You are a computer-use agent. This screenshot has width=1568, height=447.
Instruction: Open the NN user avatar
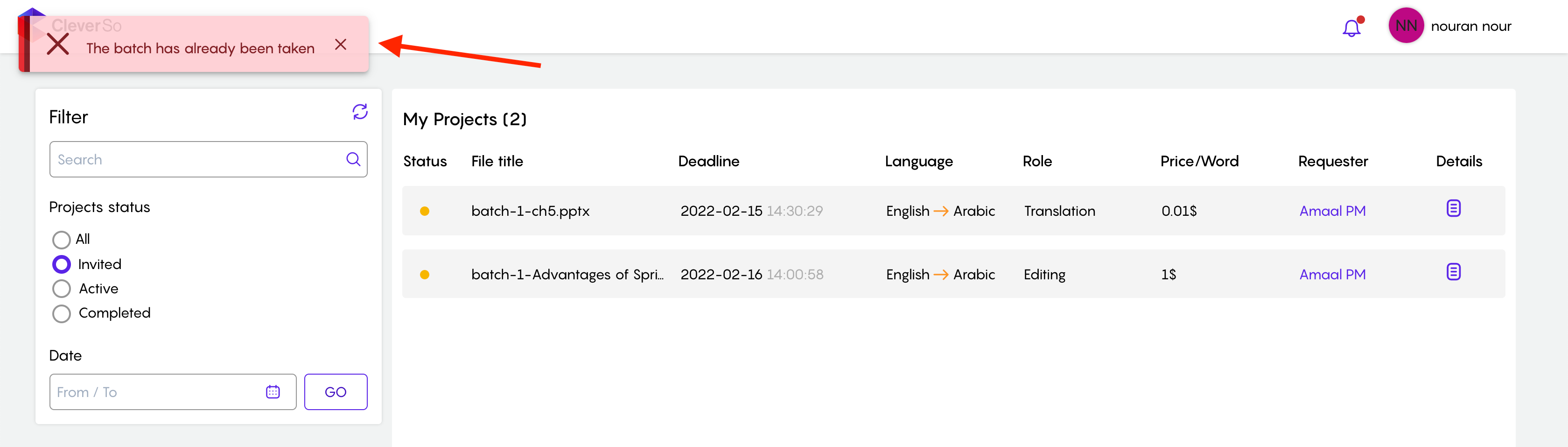coord(1406,26)
